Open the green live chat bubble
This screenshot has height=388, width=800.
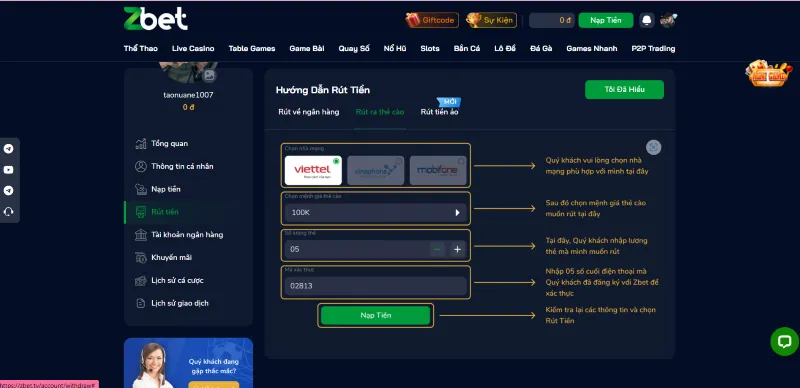point(784,342)
